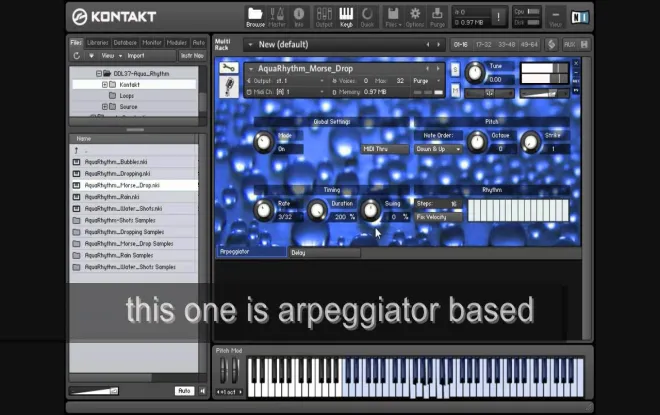Toggle the Fix Velocity button

click(x=438, y=217)
